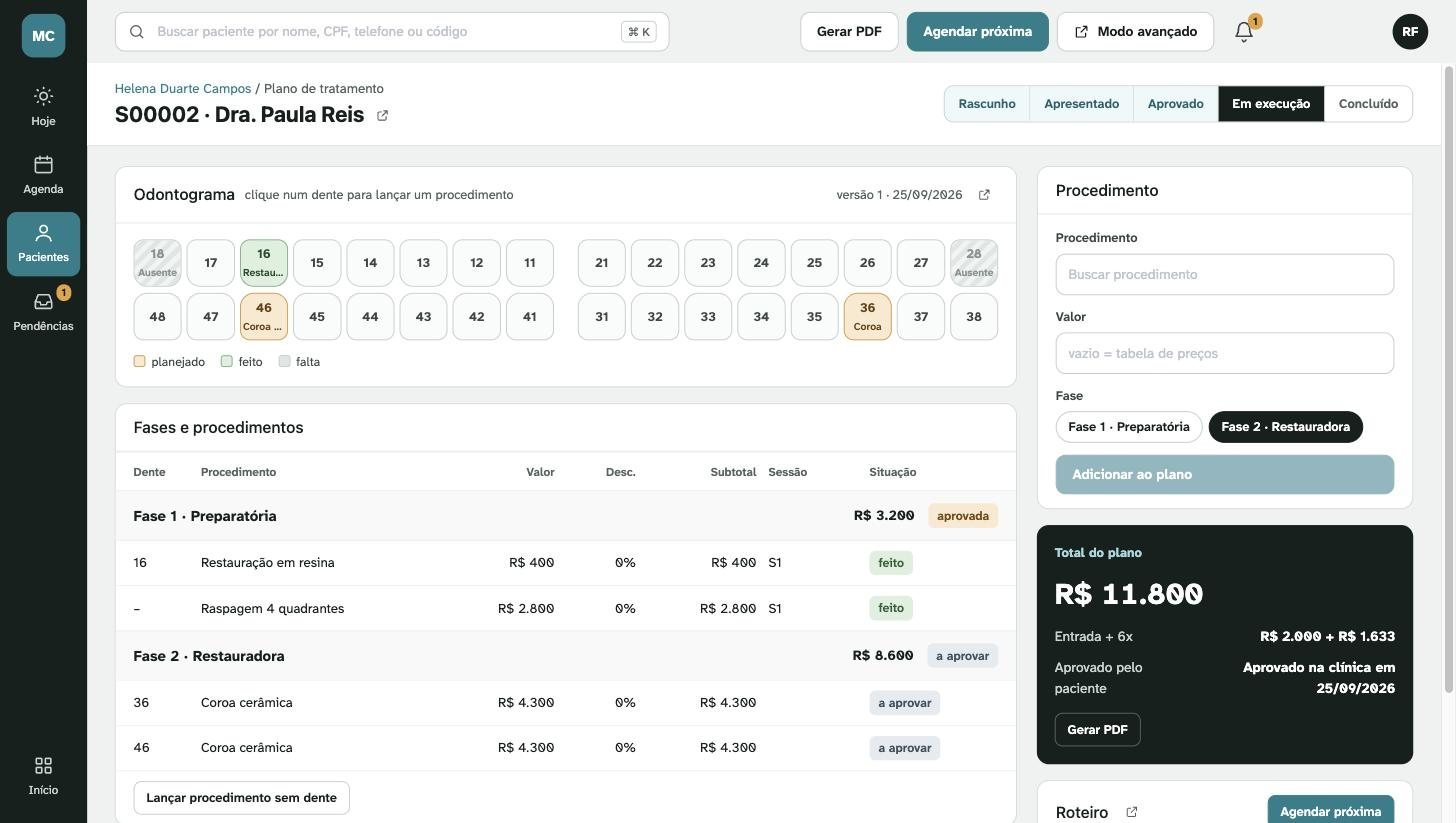Set plan status to Concluído
The width and height of the screenshot is (1456, 823).
coord(1368,104)
